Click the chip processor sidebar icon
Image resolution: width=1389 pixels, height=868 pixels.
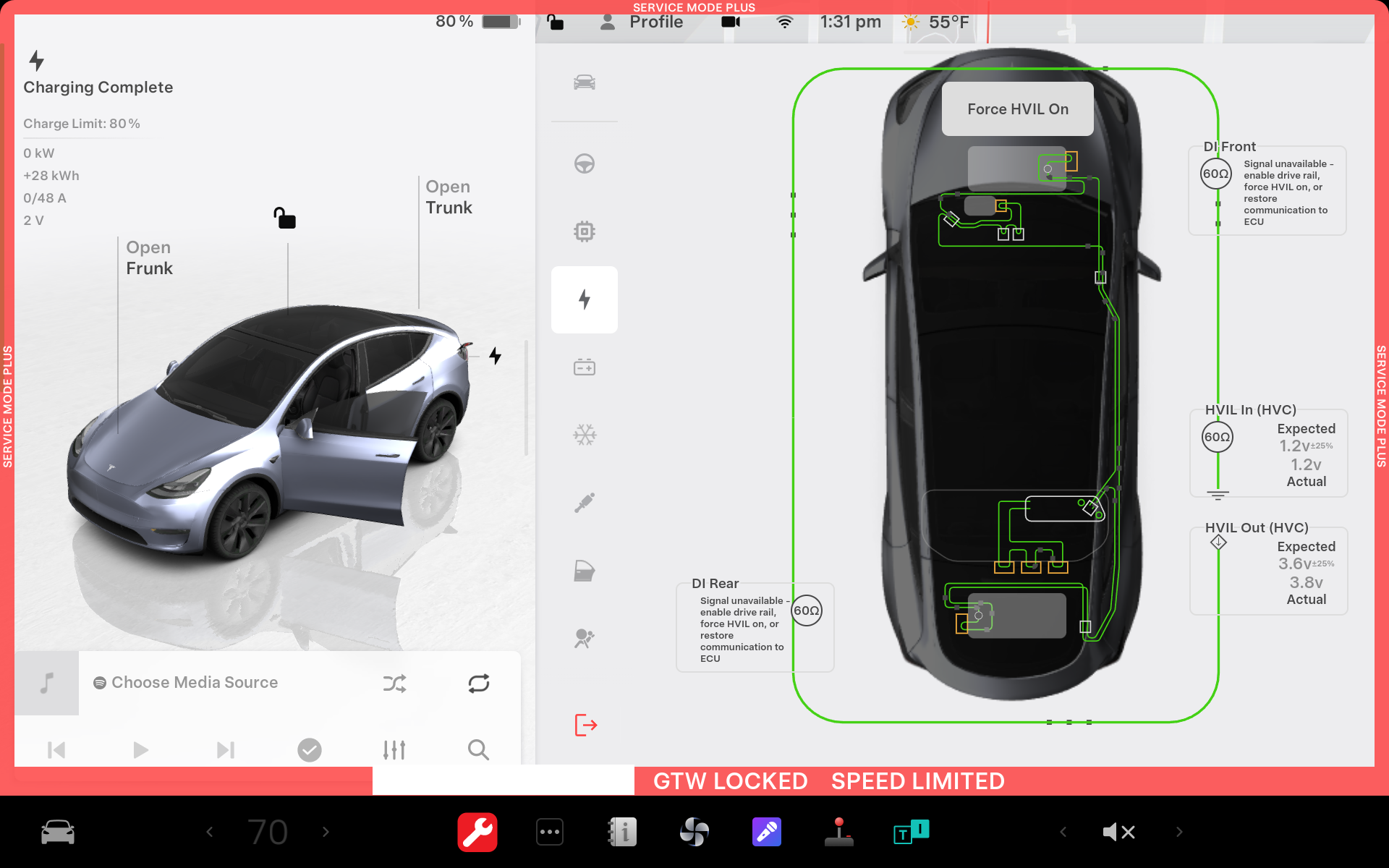(x=584, y=231)
